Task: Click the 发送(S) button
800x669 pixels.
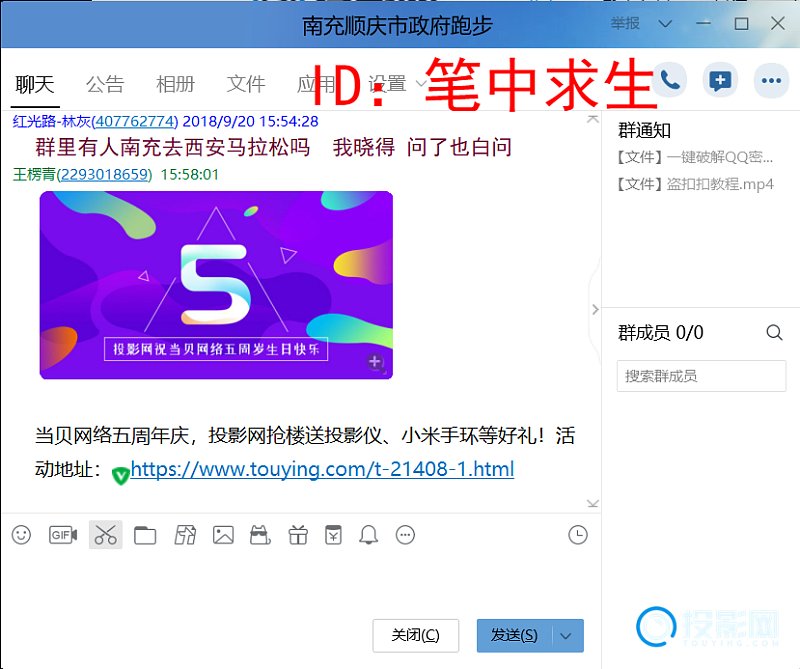Action: tap(514, 636)
